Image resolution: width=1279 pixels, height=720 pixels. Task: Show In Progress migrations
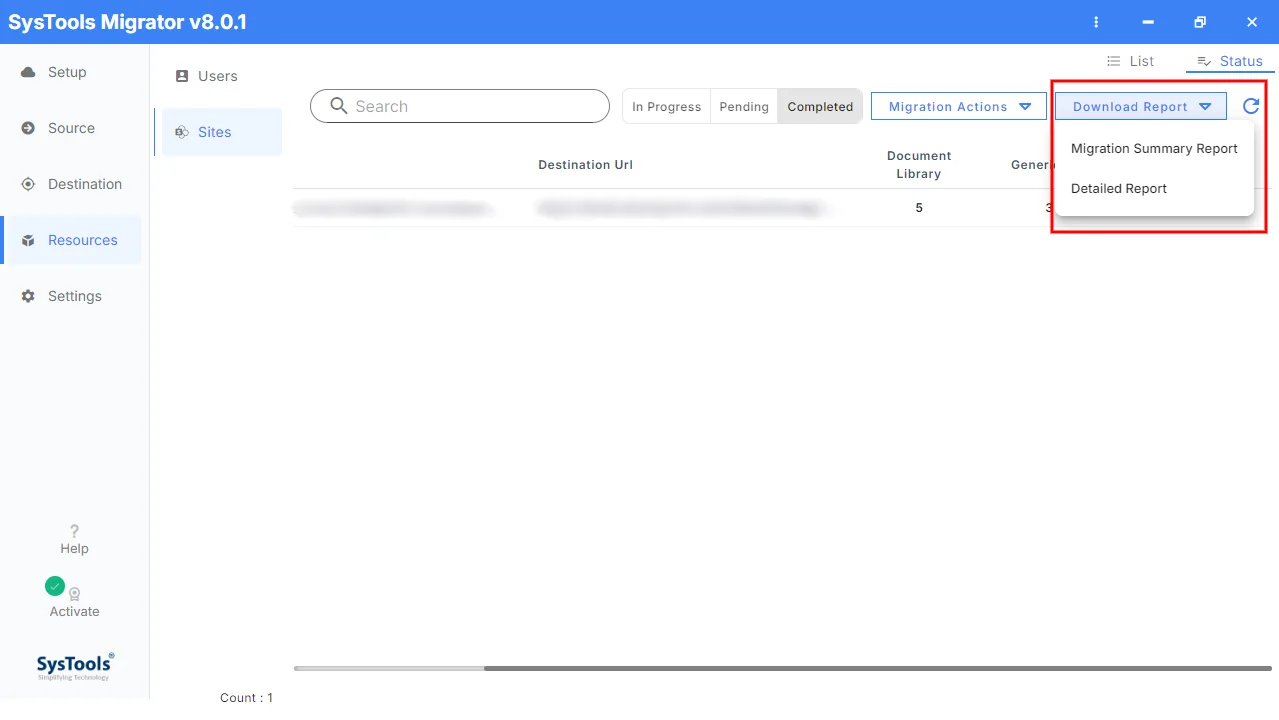coord(666,107)
